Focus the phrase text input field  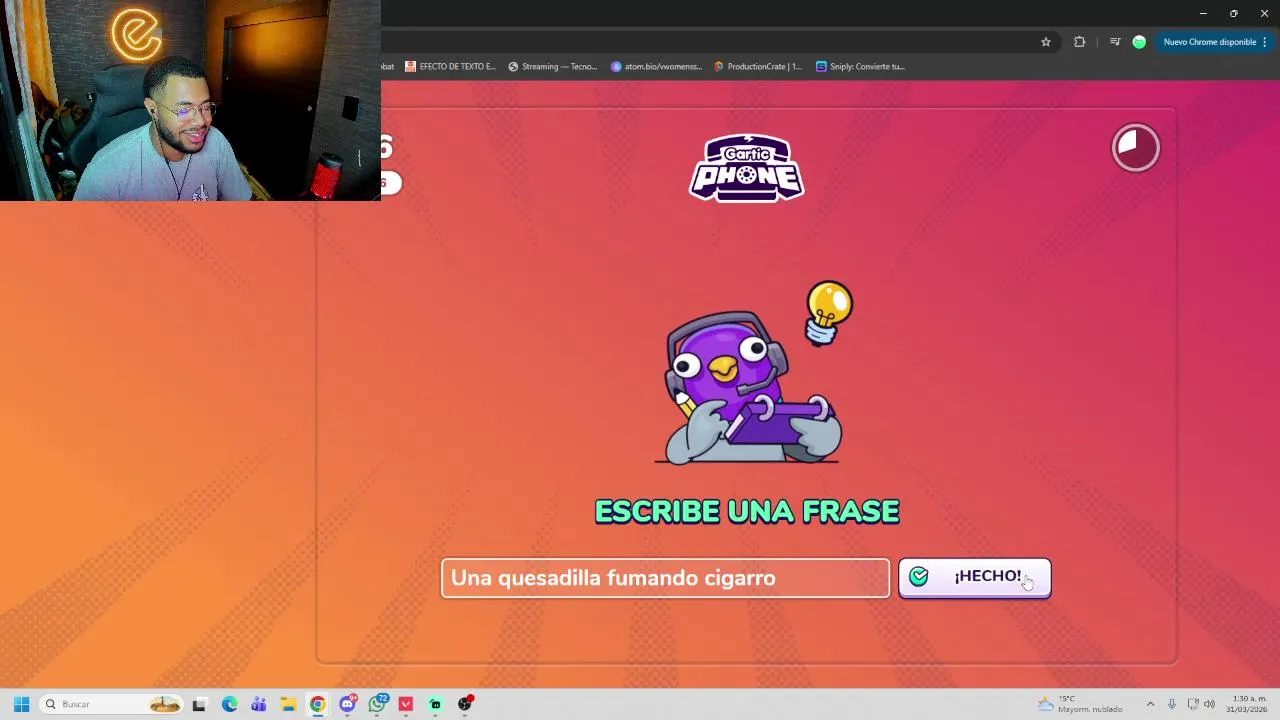[x=665, y=578]
